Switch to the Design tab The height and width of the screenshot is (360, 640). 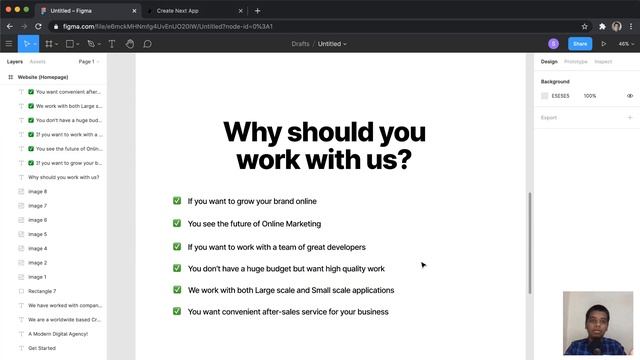click(x=549, y=62)
